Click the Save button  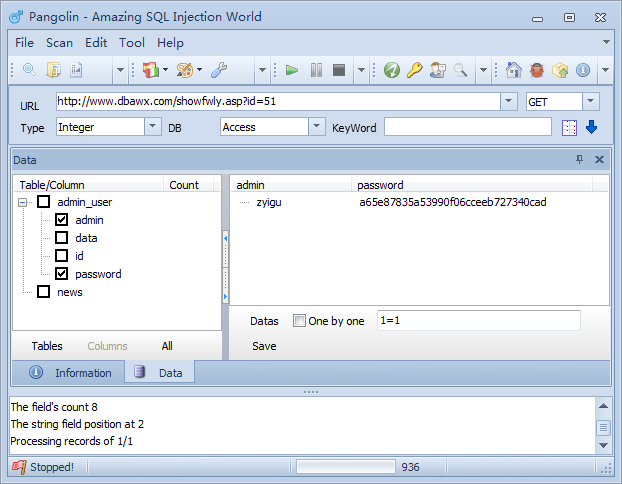point(264,346)
